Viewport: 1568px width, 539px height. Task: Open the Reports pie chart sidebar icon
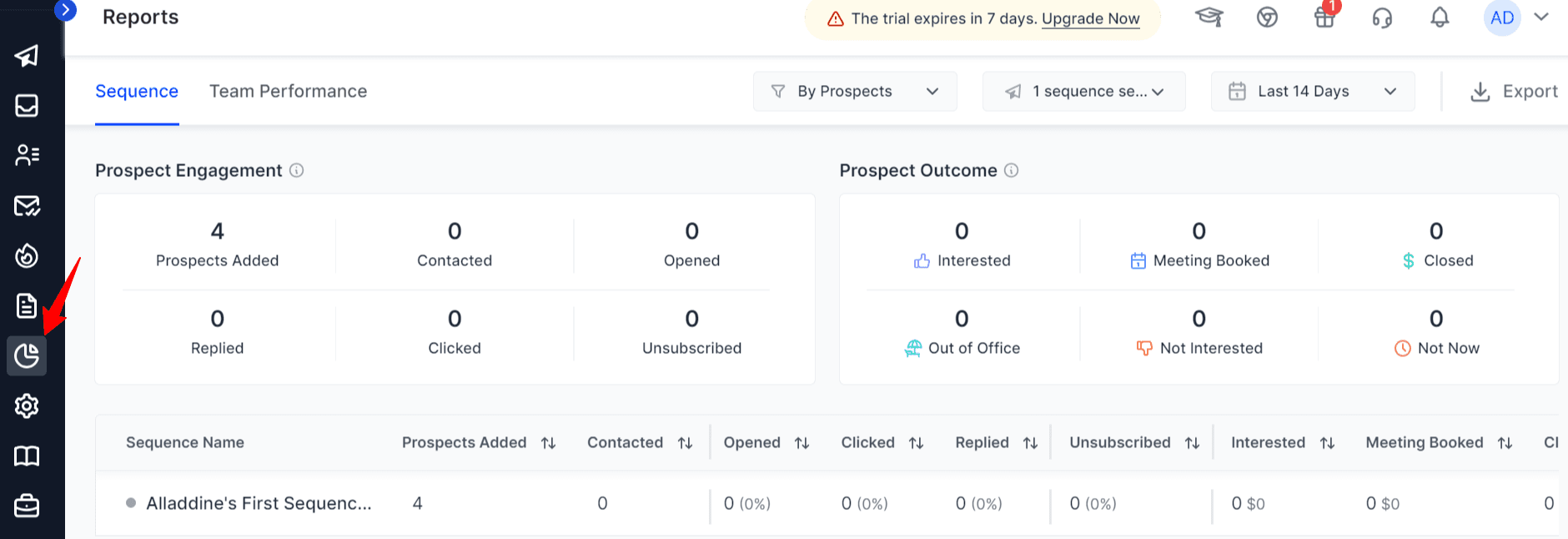(27, 356)
